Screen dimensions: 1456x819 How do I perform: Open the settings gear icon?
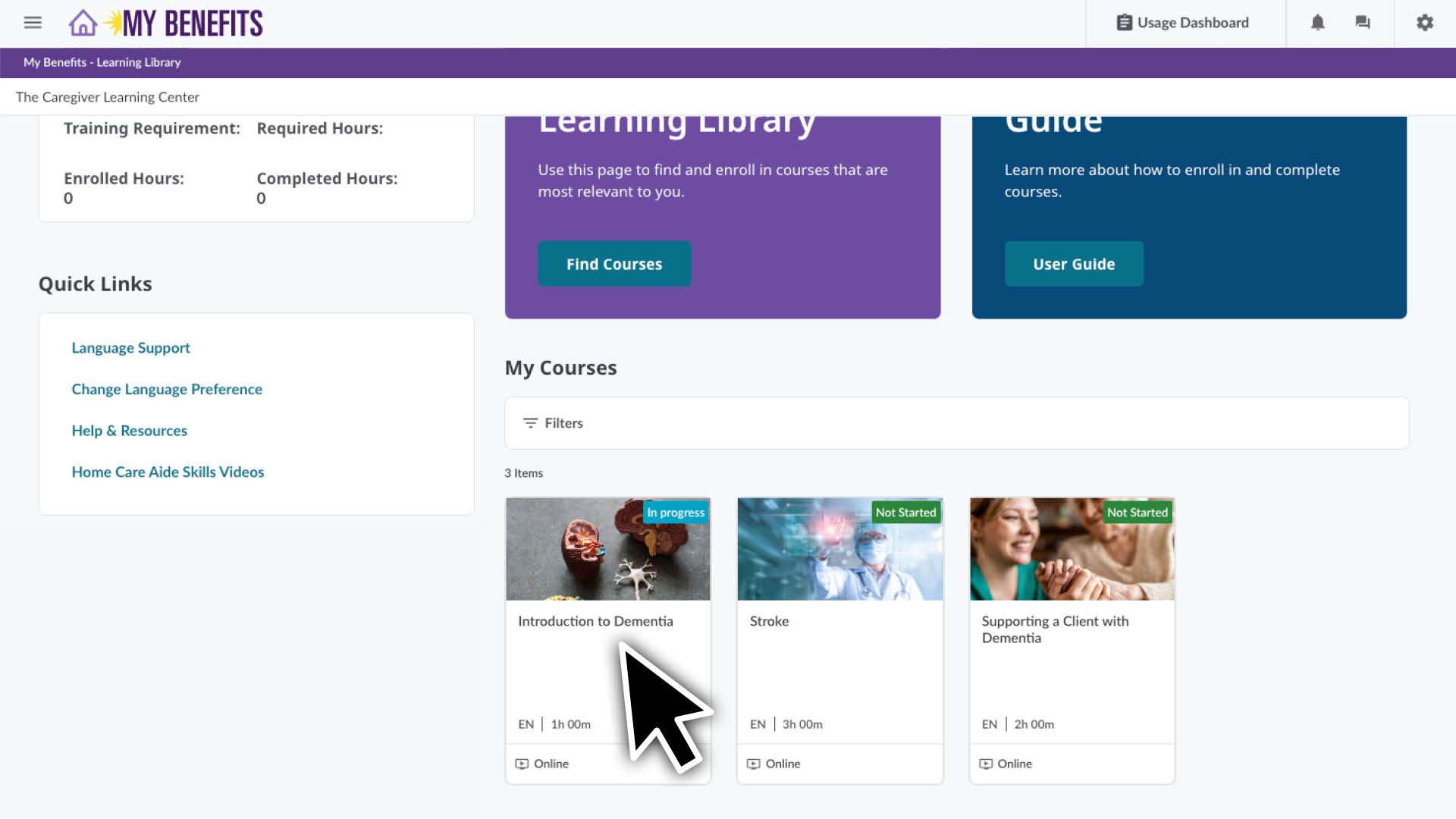click(x=1424, y=23)
